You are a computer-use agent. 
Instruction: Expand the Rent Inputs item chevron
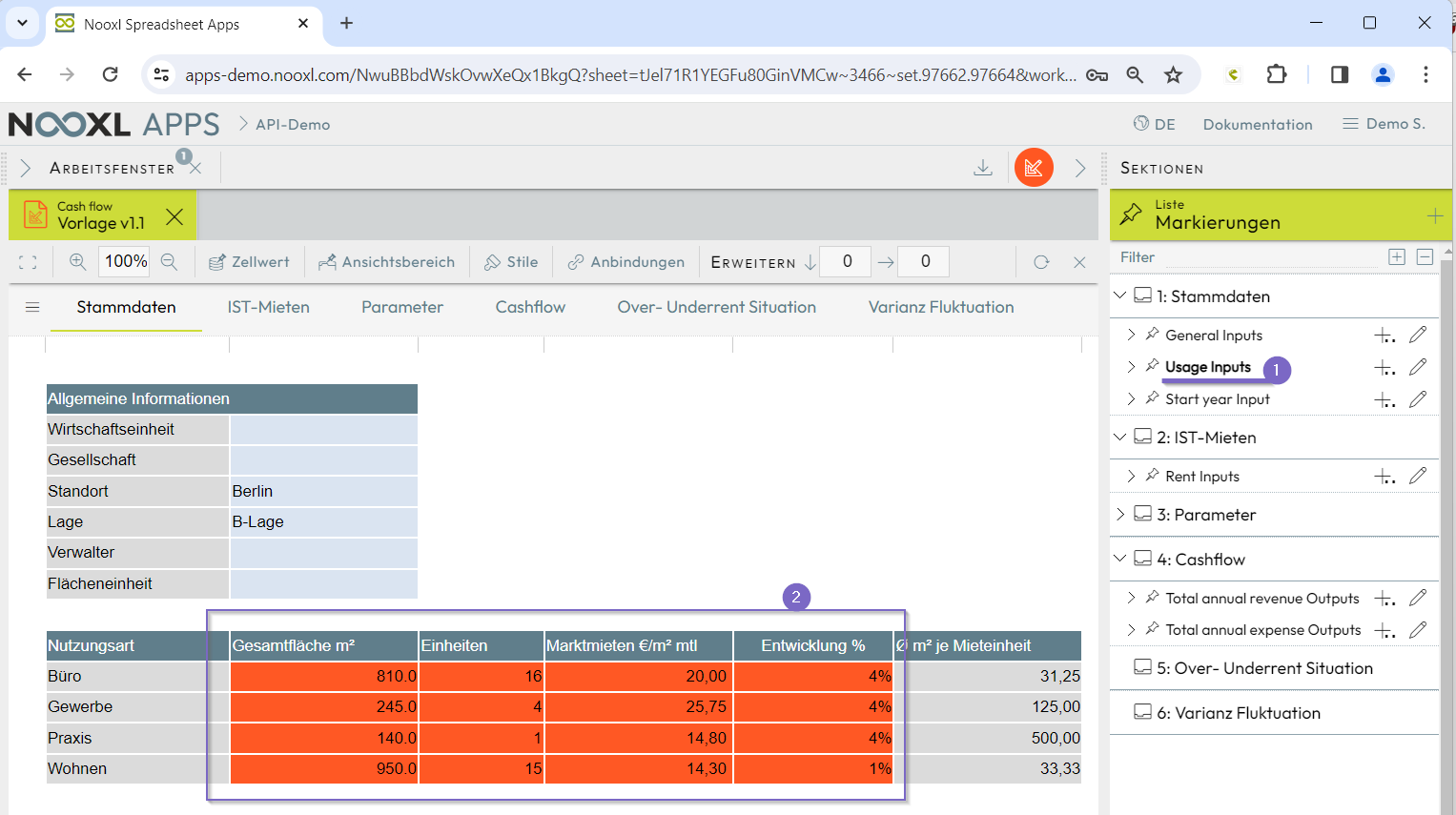tap(1132, 476)
